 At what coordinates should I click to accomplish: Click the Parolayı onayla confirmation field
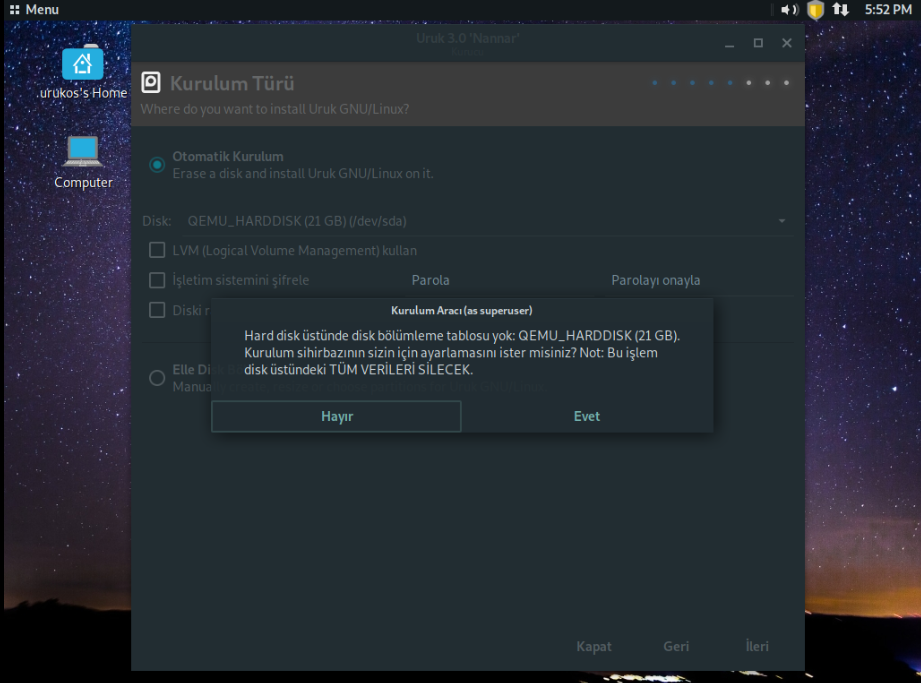coord(699,280)
